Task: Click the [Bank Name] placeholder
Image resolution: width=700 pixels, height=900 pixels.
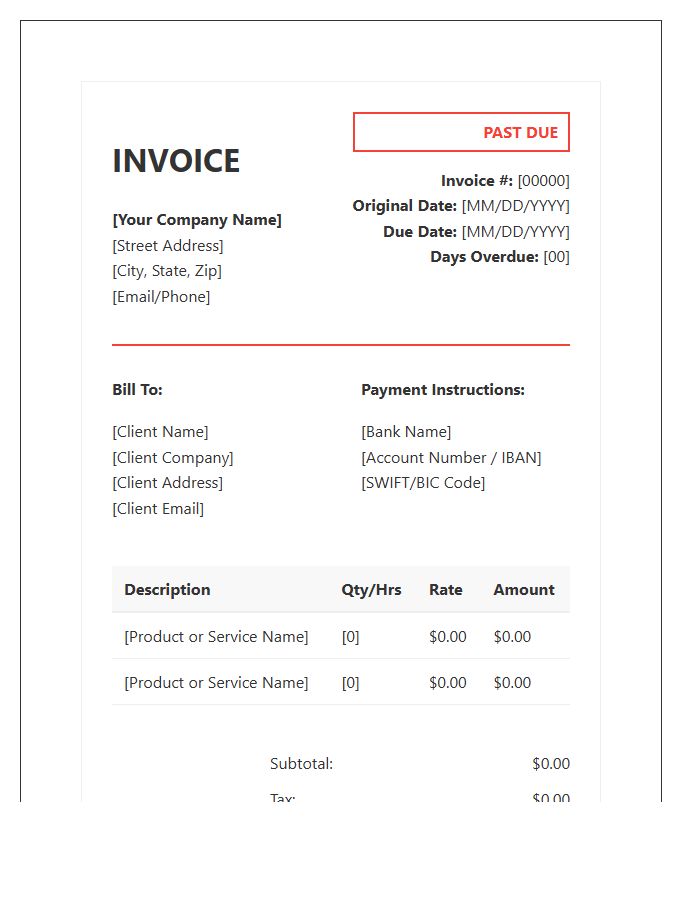Action: (x=406, y=432)
